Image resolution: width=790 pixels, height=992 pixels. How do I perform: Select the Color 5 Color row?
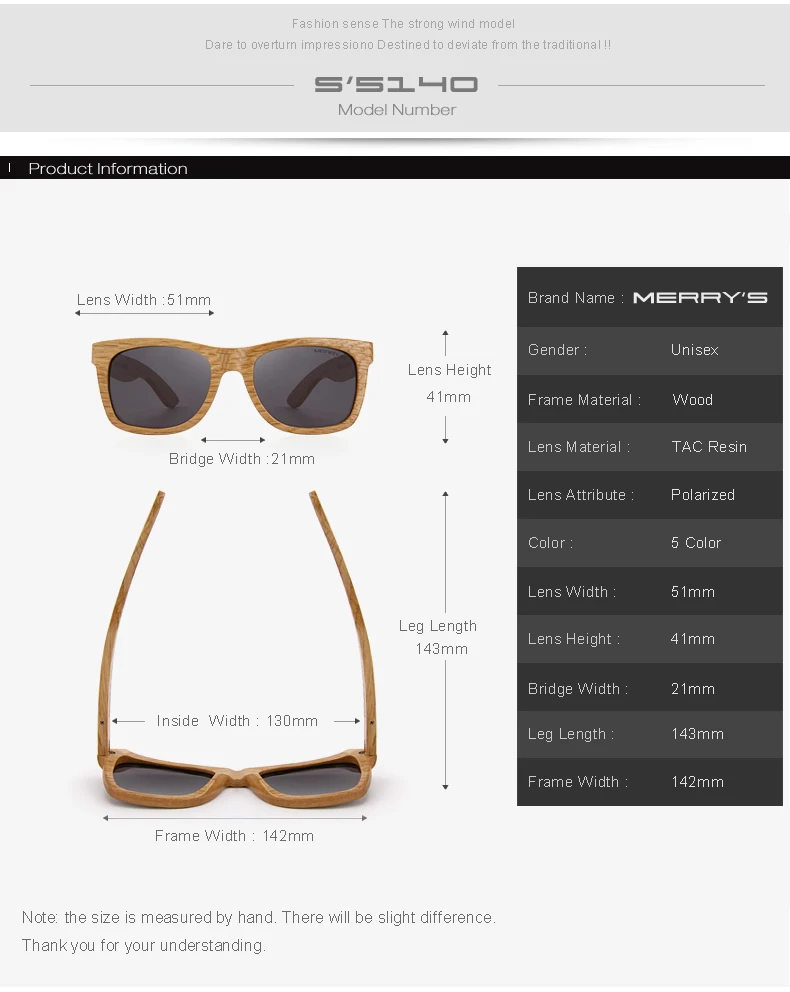650,543
